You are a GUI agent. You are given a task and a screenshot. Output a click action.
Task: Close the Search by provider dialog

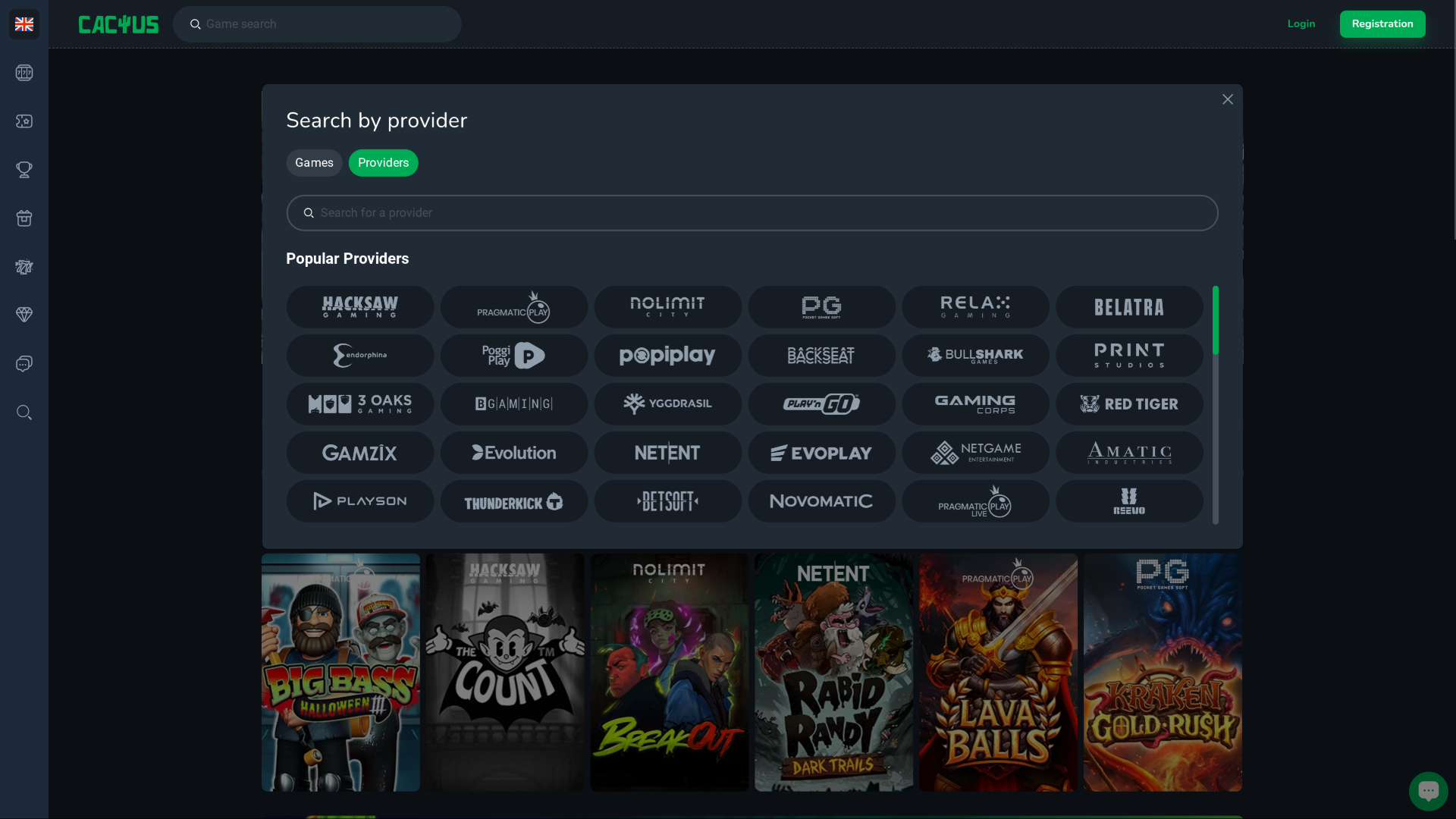(1227, 99)
